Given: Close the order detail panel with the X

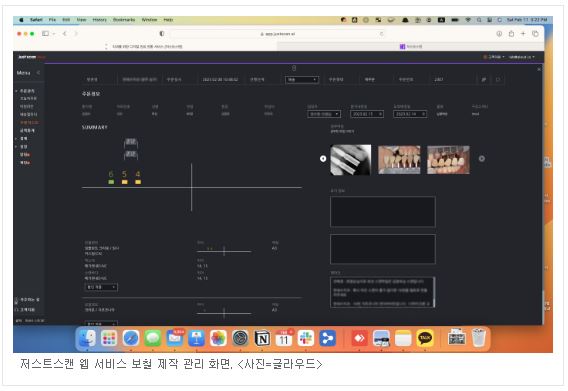Looking at the screenshot, I should click(539, 69).
